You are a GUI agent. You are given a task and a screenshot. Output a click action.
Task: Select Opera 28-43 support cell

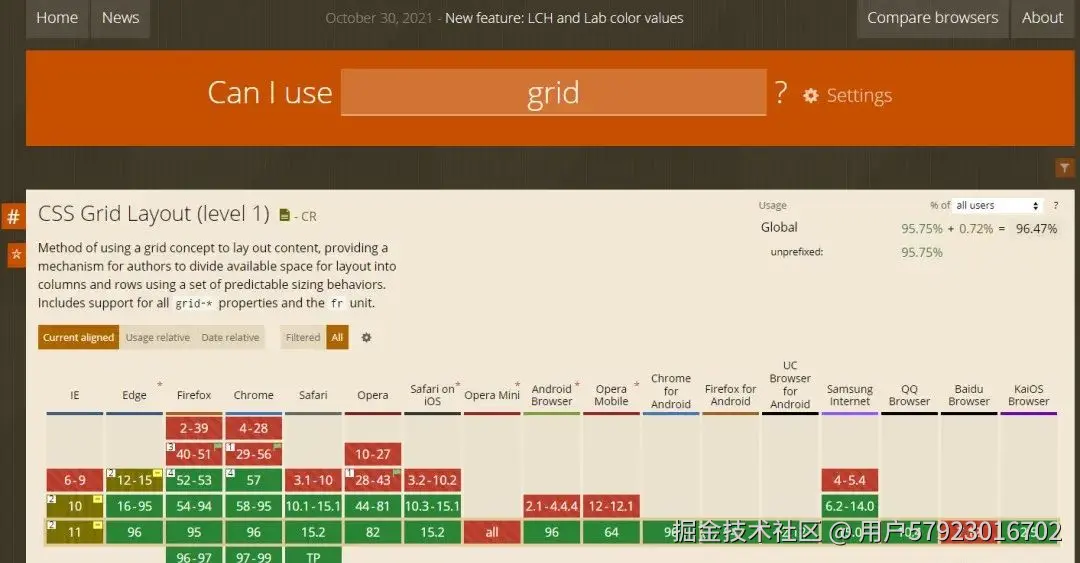[373, 480]
